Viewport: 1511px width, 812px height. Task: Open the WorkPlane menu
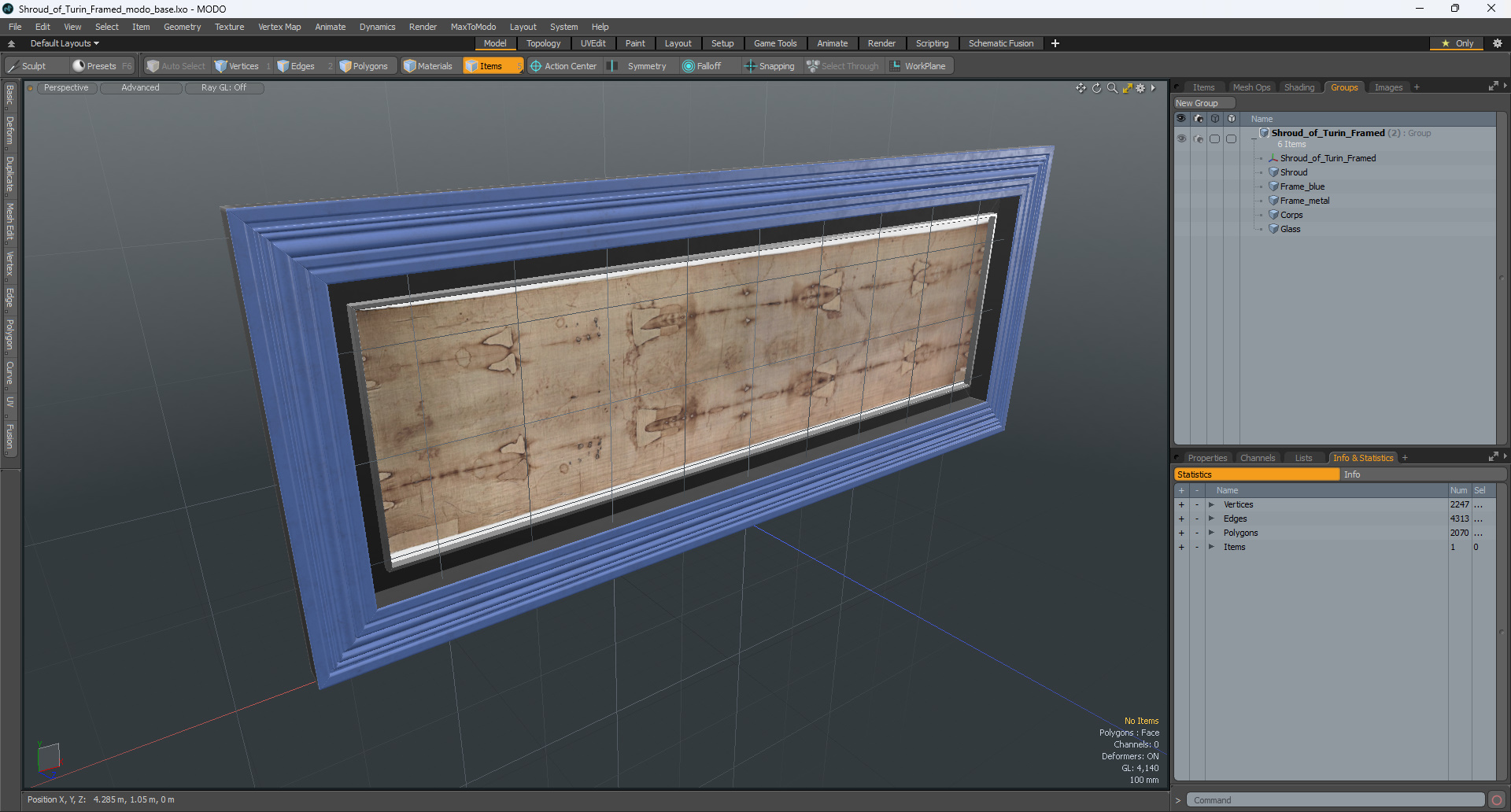[918, 66]
